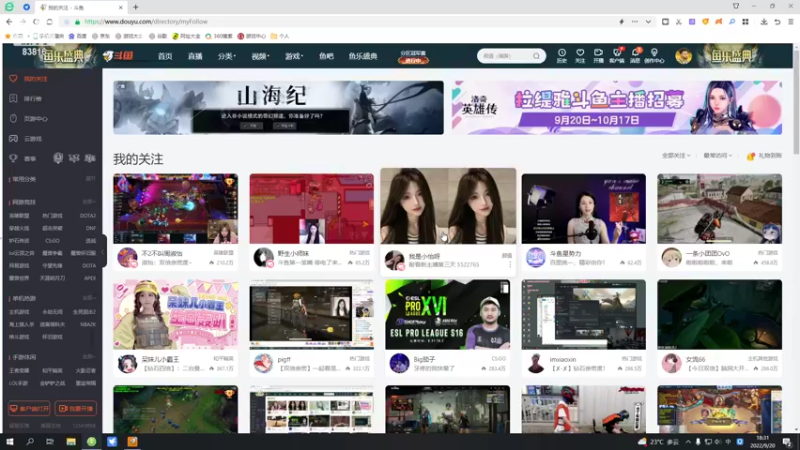Open 赛事 trophy item in sidebar

click(x=23, y=159)
